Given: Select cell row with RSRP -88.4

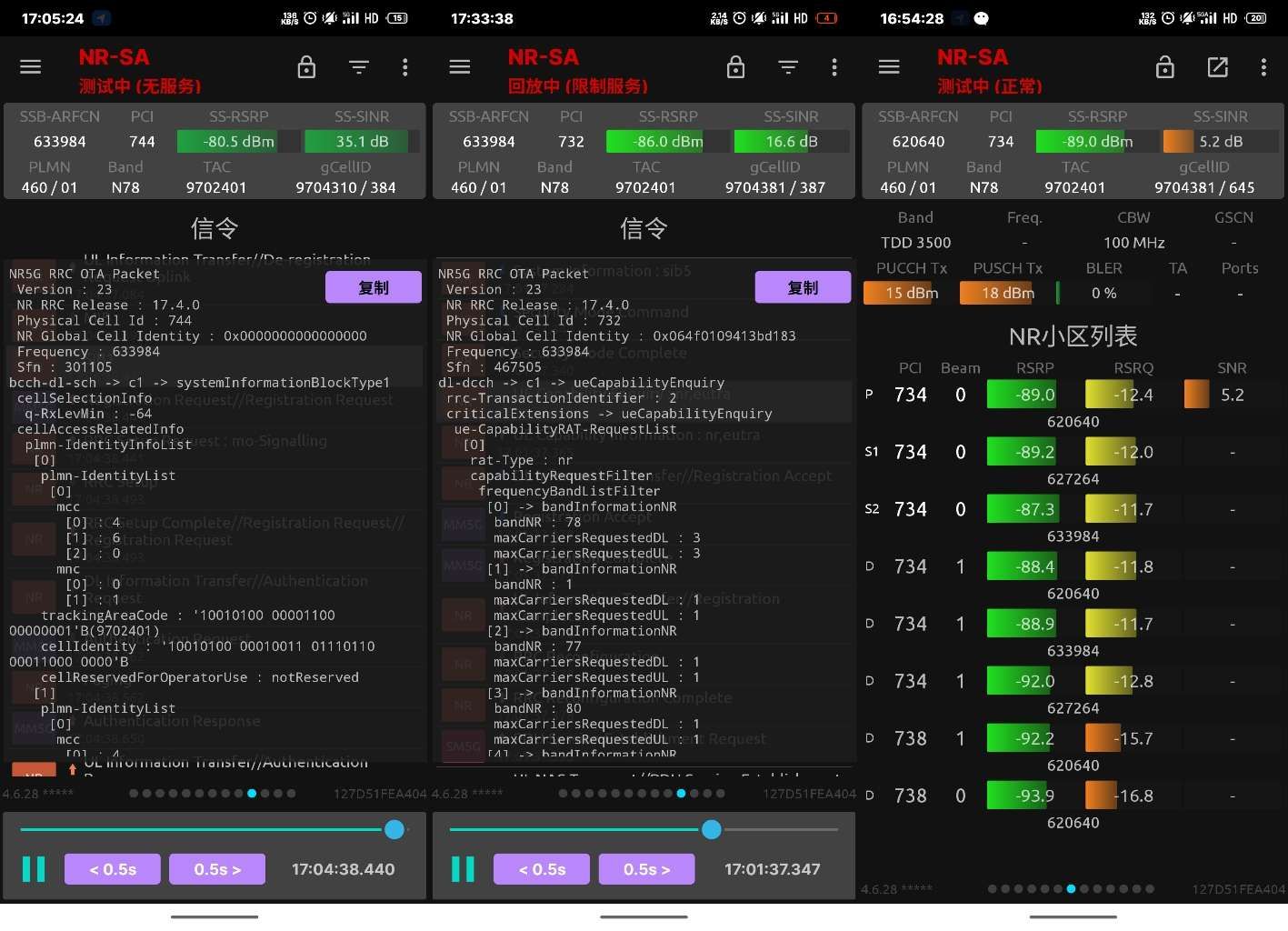Looking at the screenshot, I should pyautogui.click(x=1073, y=576).
